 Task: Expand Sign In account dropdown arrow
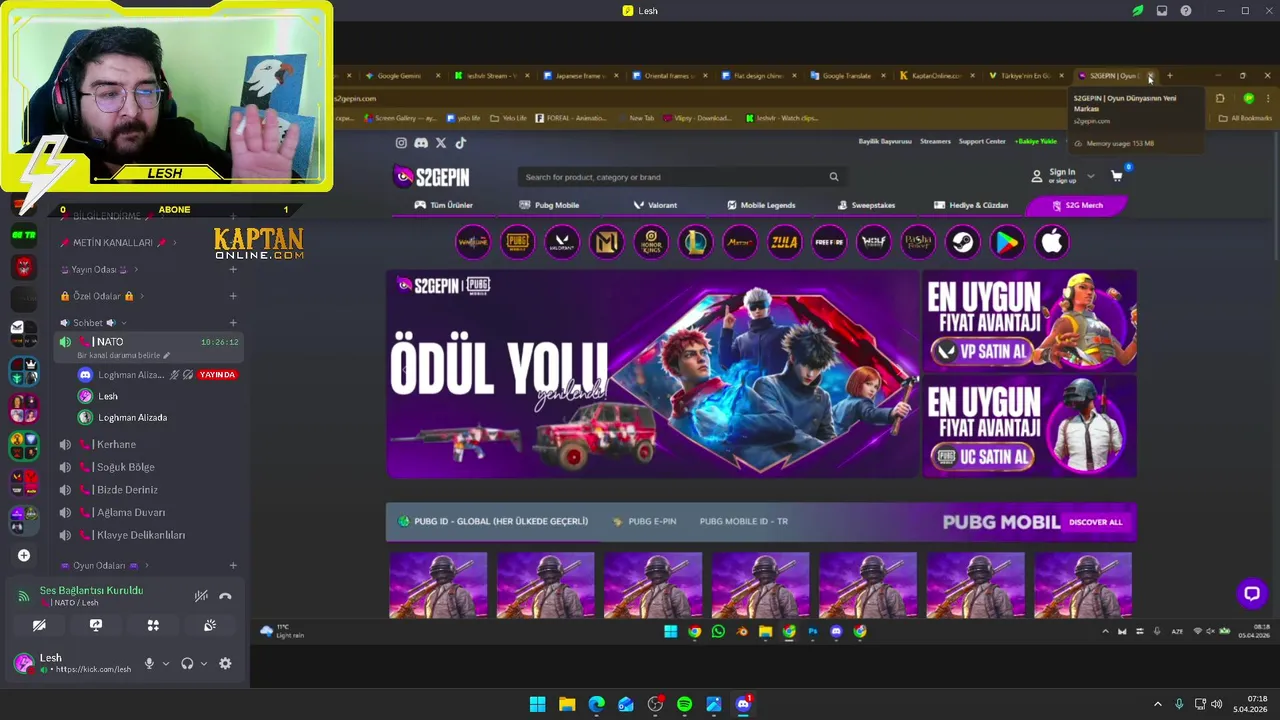(x=1090, y=176)
